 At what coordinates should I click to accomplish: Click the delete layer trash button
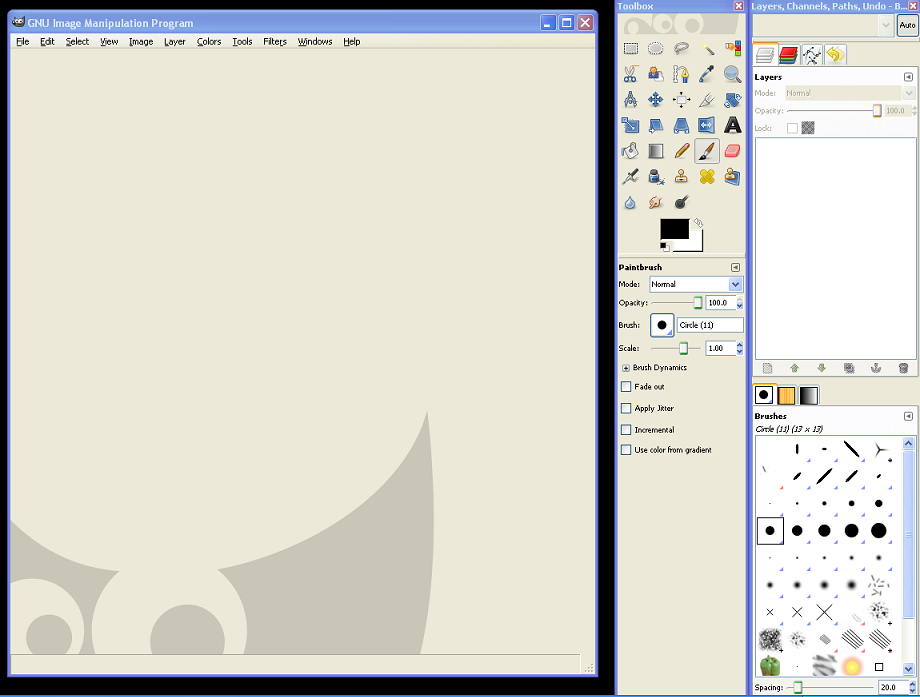click(904, 368)
